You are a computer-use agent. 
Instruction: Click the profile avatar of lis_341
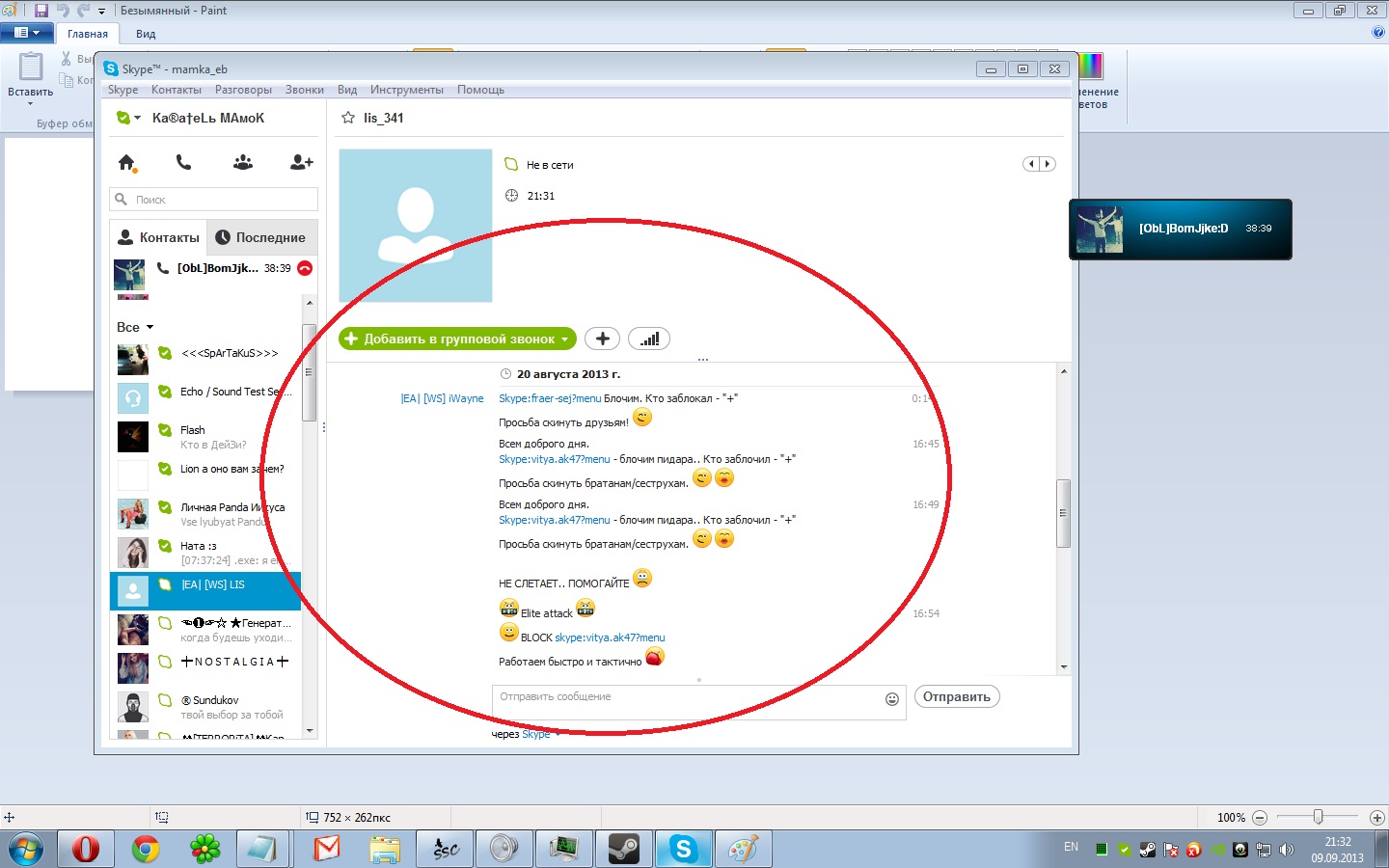(416, 226)
